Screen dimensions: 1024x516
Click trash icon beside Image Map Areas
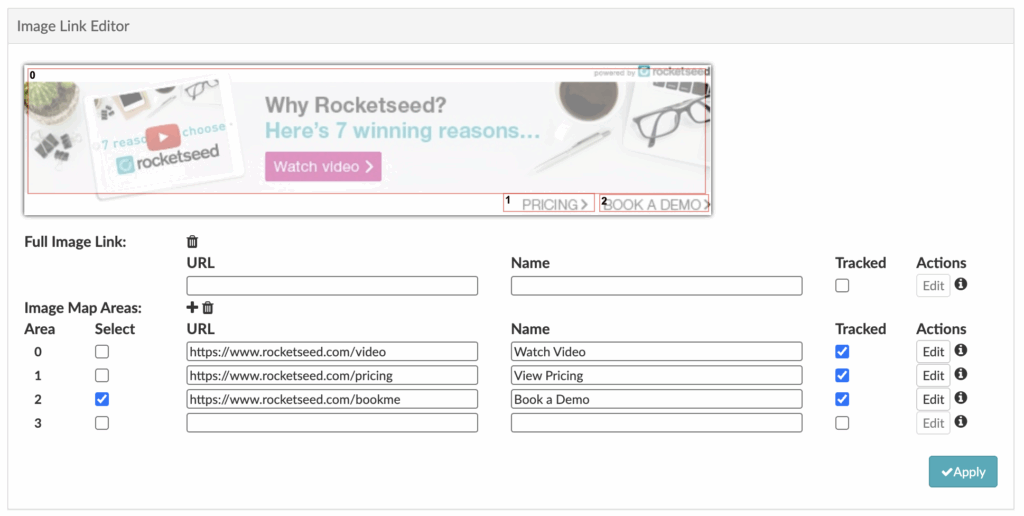[x=208, y=308]
